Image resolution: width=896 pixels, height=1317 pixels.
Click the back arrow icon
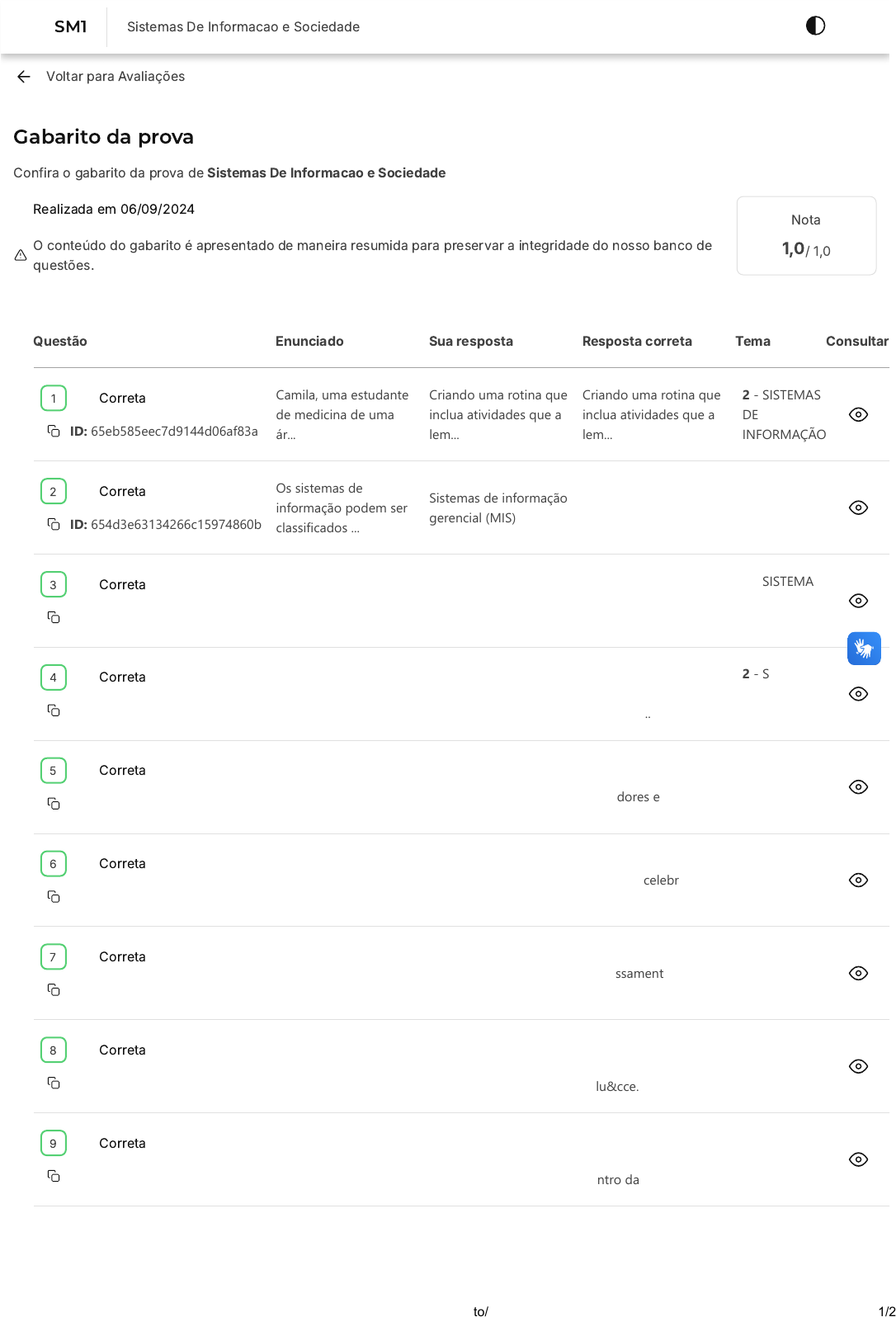tap(24, 77)
